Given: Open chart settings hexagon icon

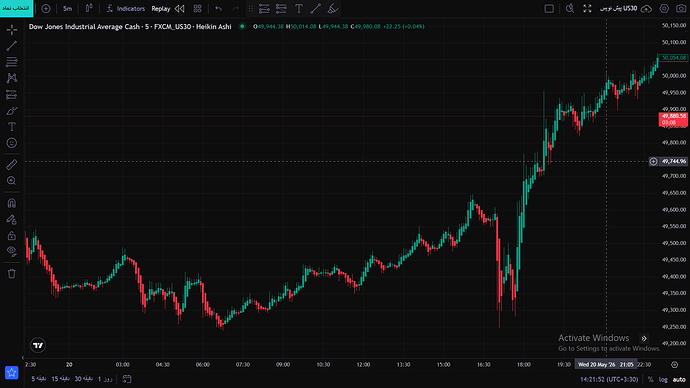Looking at the screenshot, I should click(x=664, y=9).
